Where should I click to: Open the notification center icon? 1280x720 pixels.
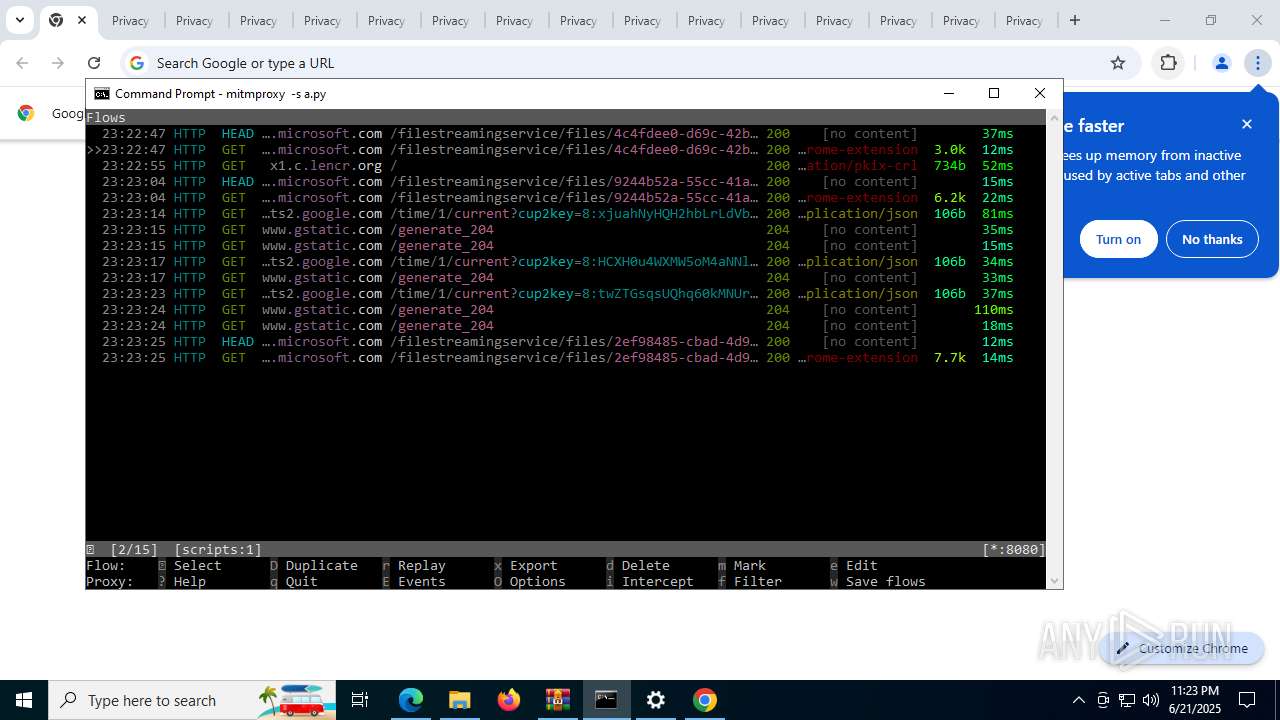(x=1247, y=700)
